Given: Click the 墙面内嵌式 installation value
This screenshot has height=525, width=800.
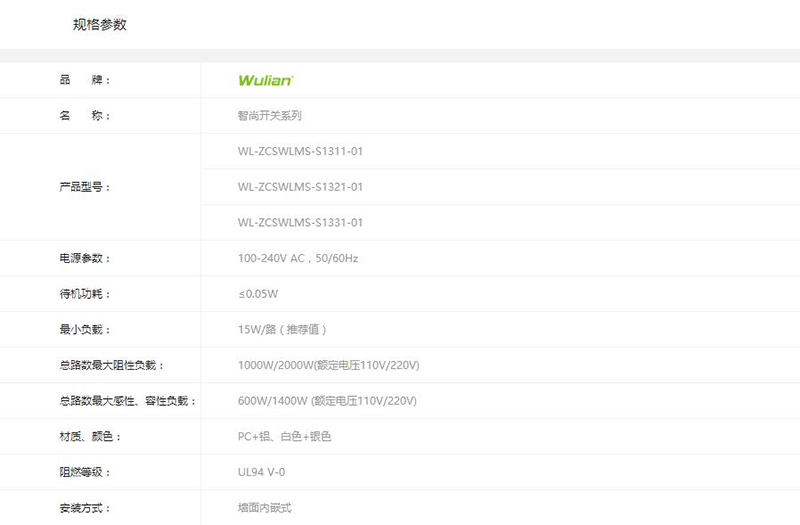Looking at the screenshot, I should click(264, 508).
